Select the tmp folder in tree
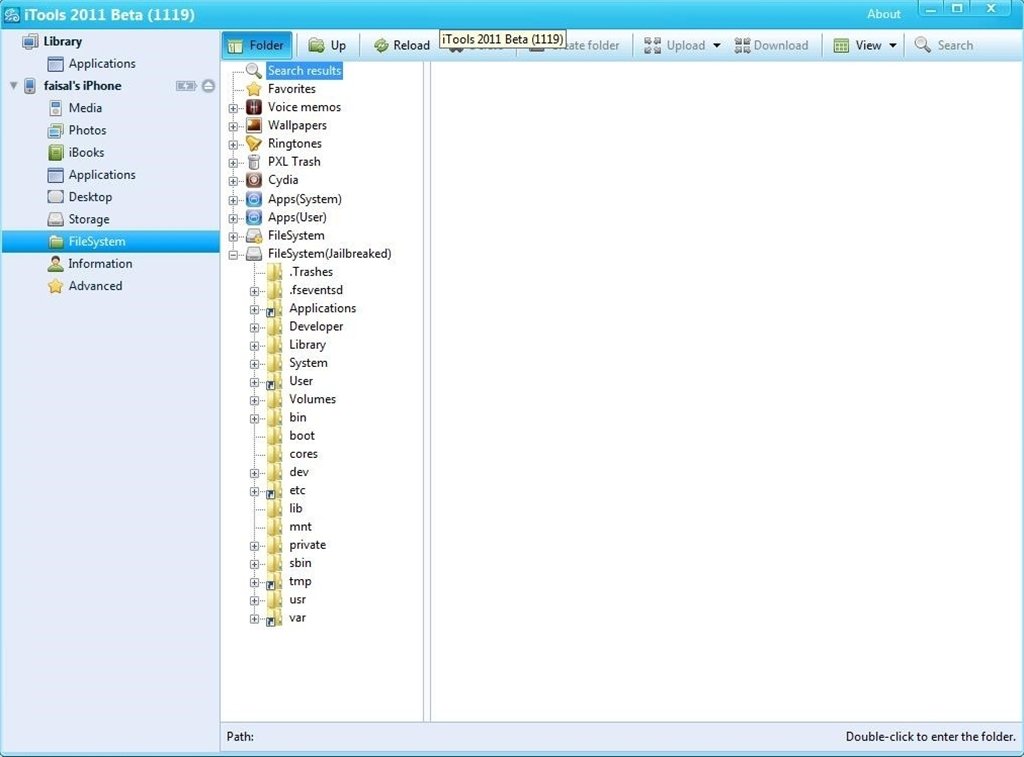The width and height of the screenshot is (1024, 757). point(300,581)
